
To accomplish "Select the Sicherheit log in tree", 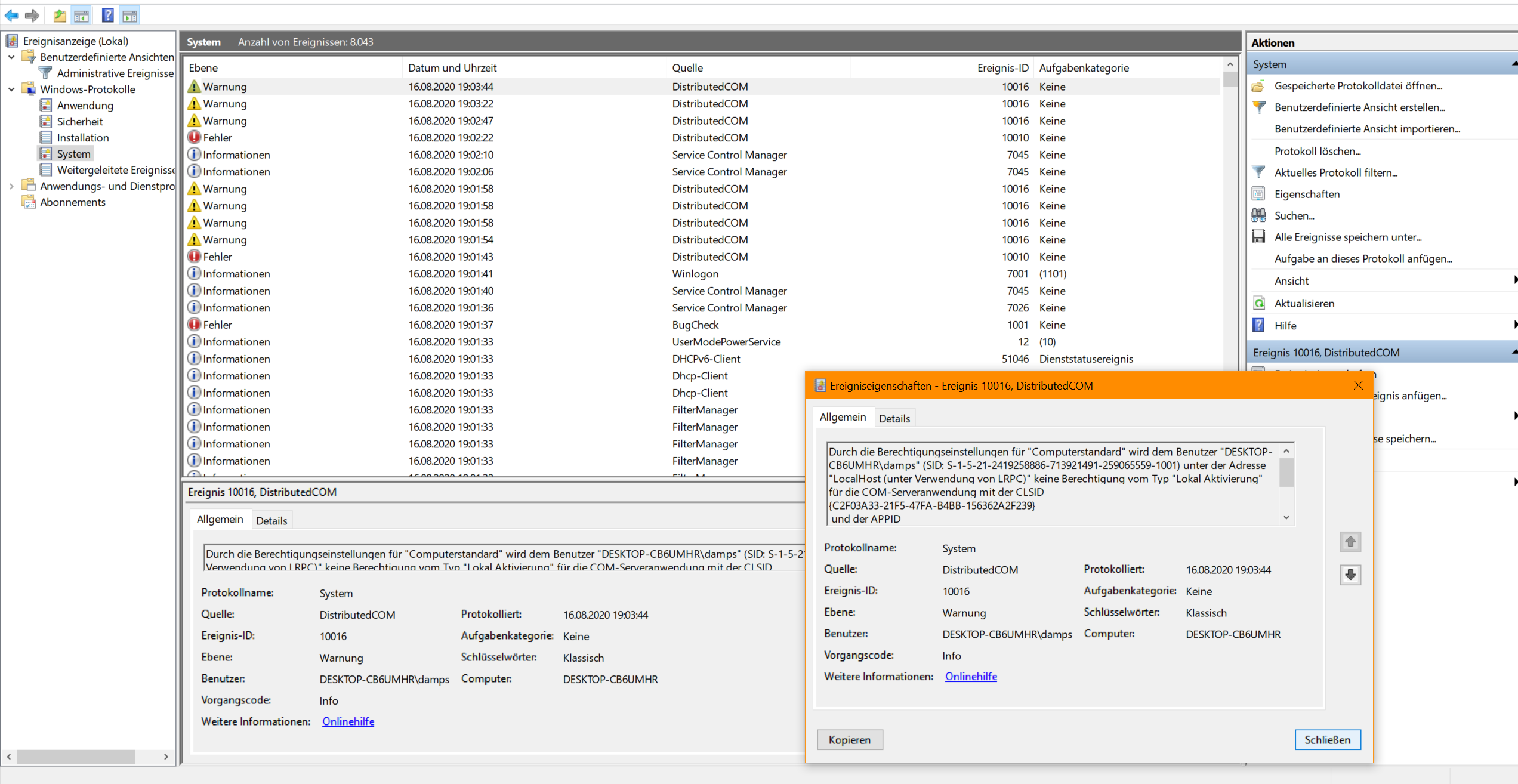I will click(x=80, y=122).
